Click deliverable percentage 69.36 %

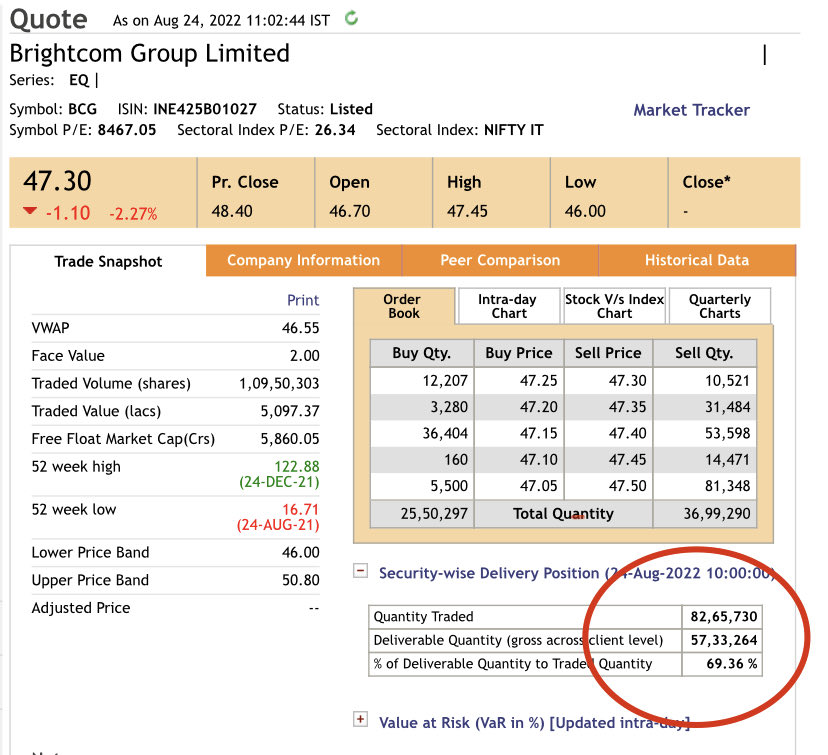pos(731,664)
